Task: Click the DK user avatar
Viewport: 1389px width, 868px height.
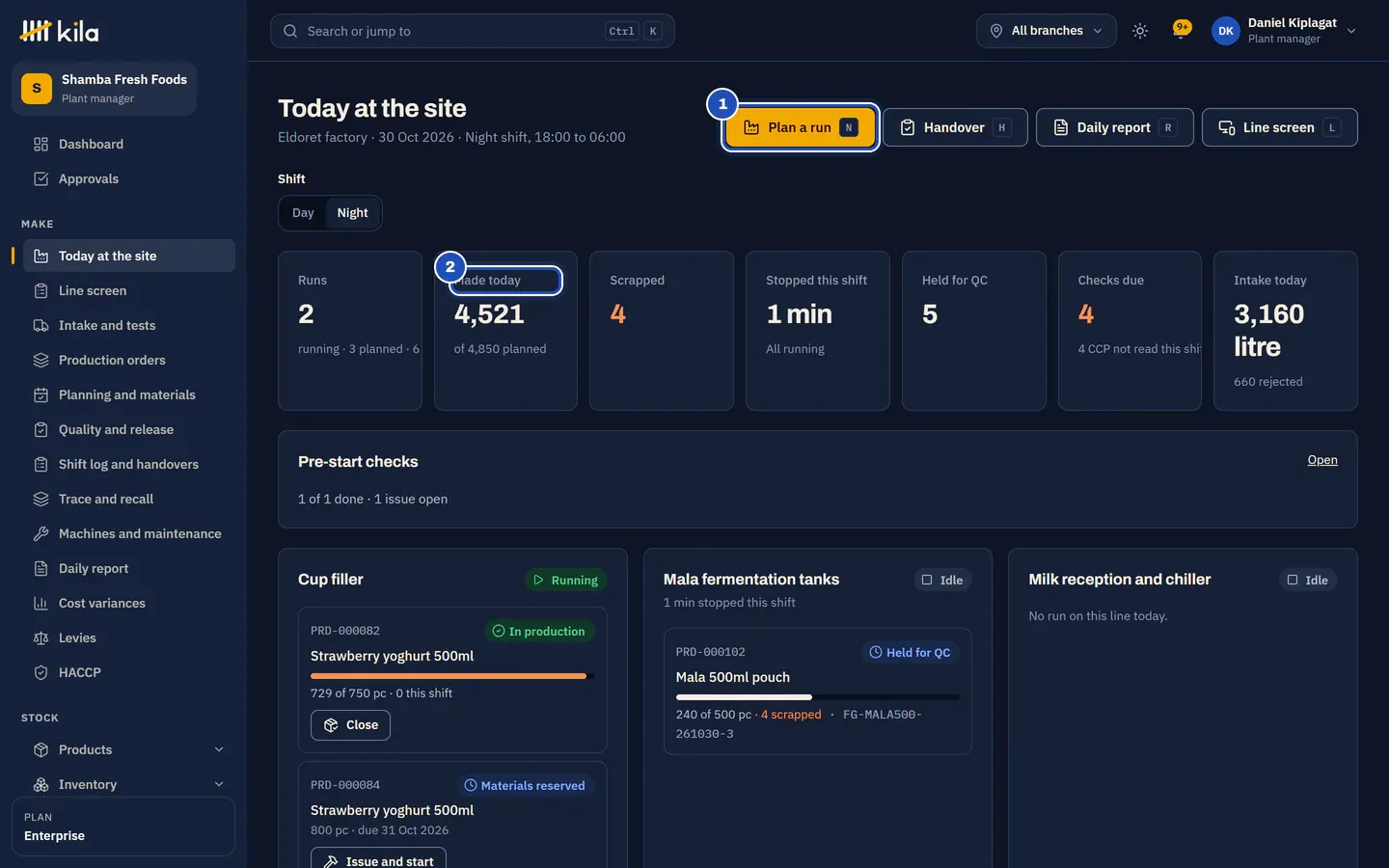Action: (x=1225, y=31)
